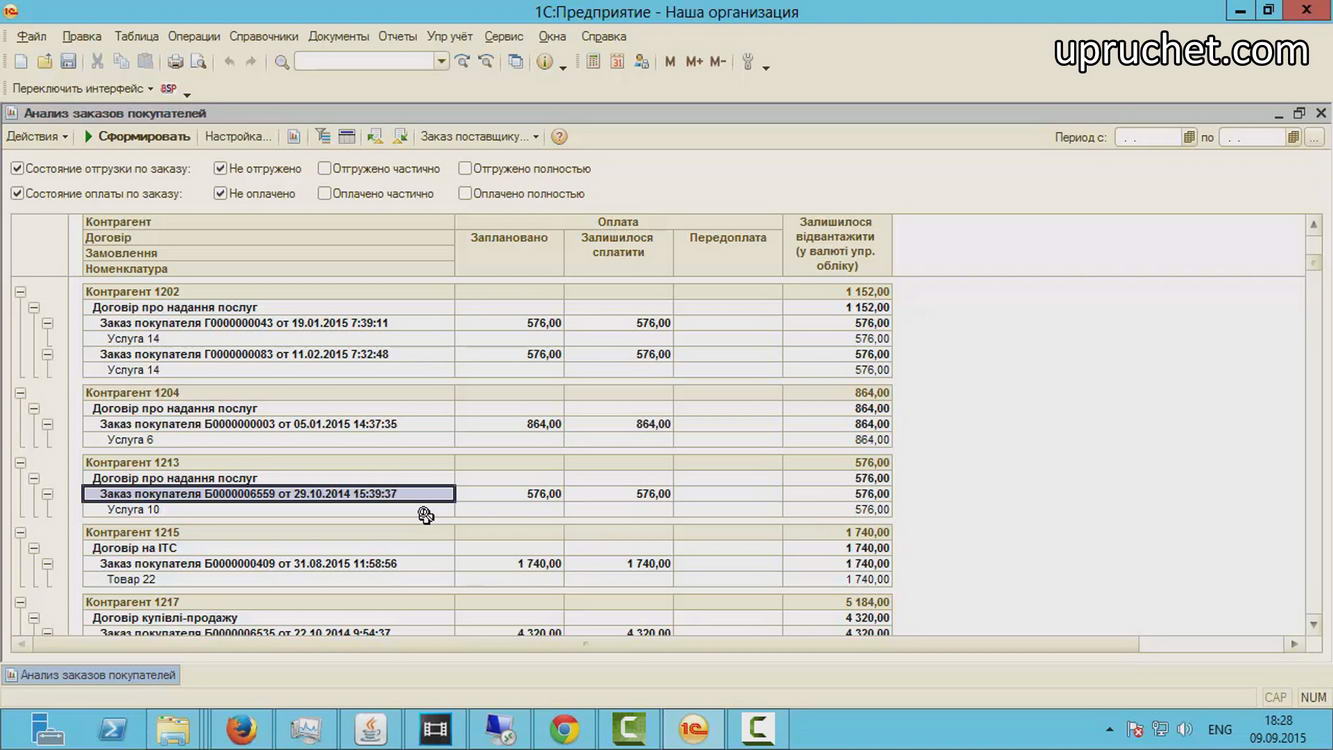Screen dimensions: 1333x750
Task: Collapse order Г0000000043 row
Action: pyautogui.click(x=47, y=323)
